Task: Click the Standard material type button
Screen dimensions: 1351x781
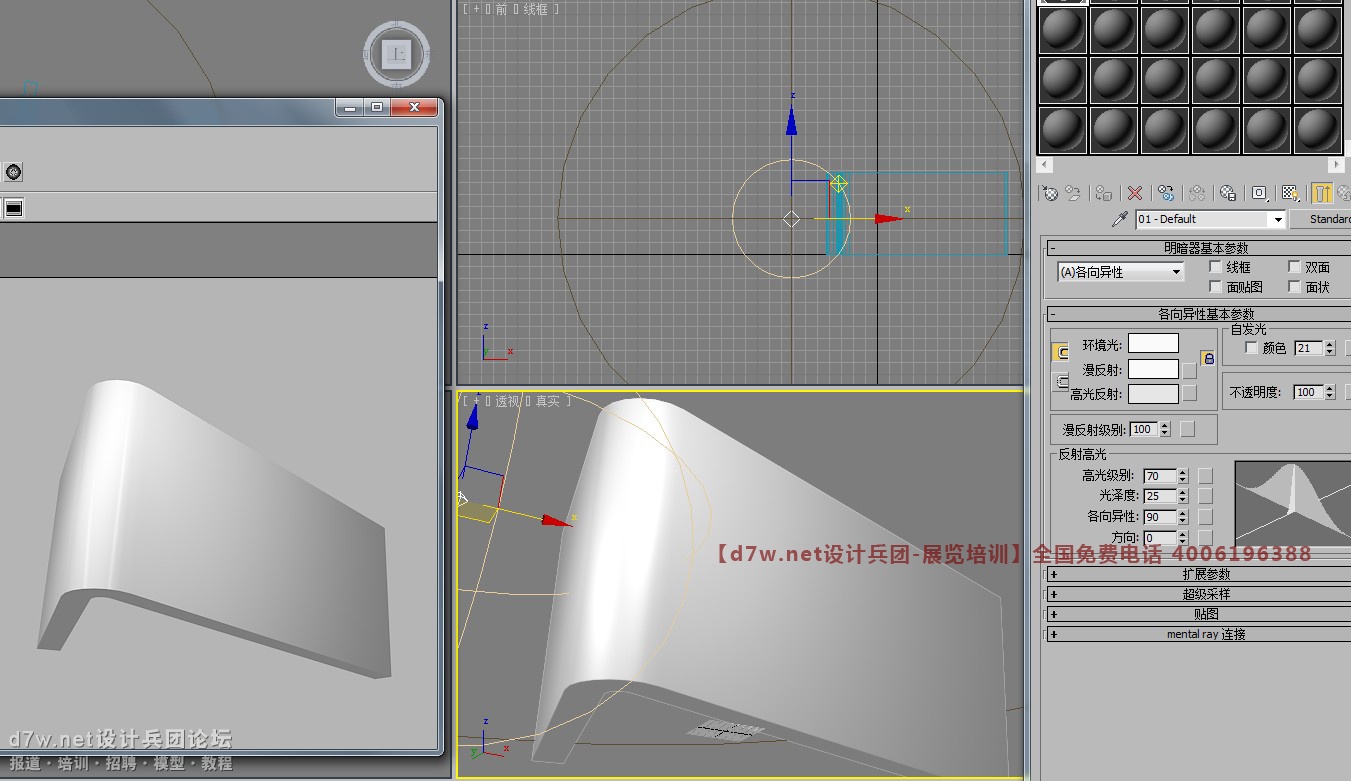Action: coord(1321,219)
